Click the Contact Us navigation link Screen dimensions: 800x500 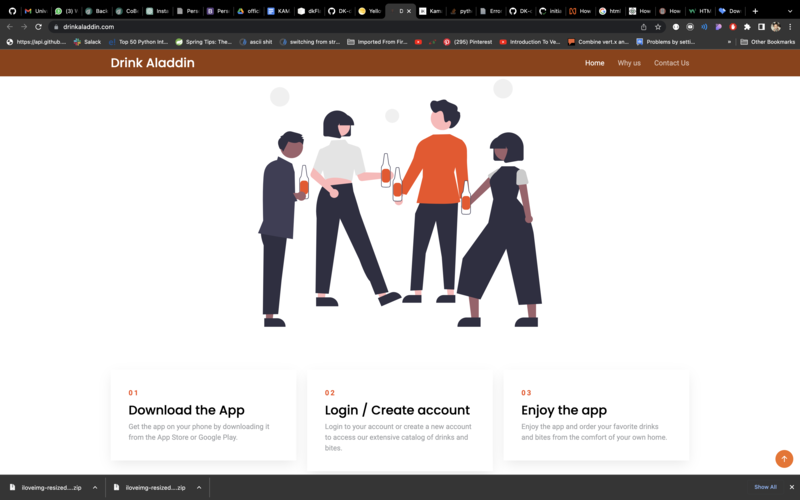point(671,63)
